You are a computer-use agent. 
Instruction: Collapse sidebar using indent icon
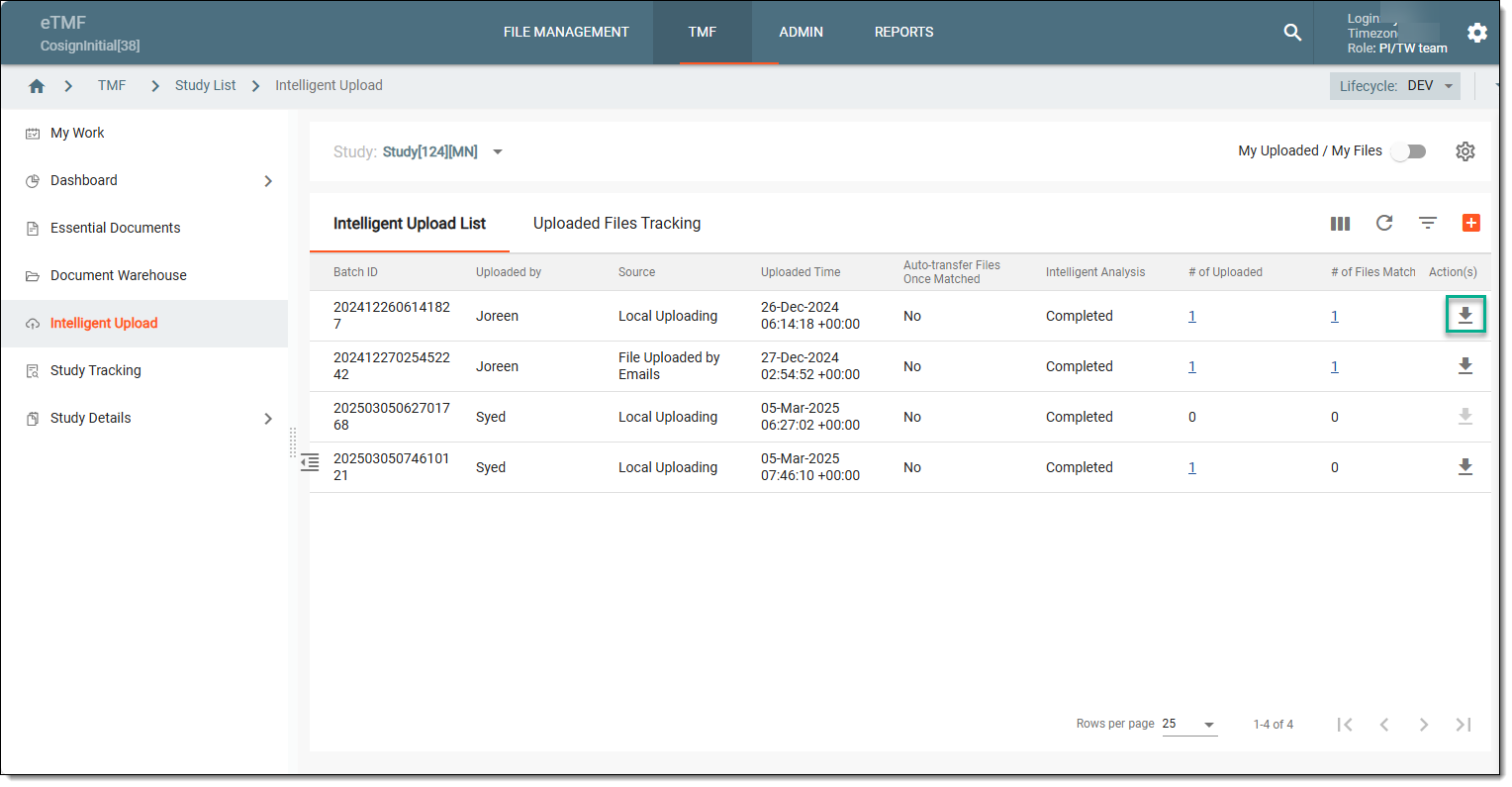[x=310, y=462]
